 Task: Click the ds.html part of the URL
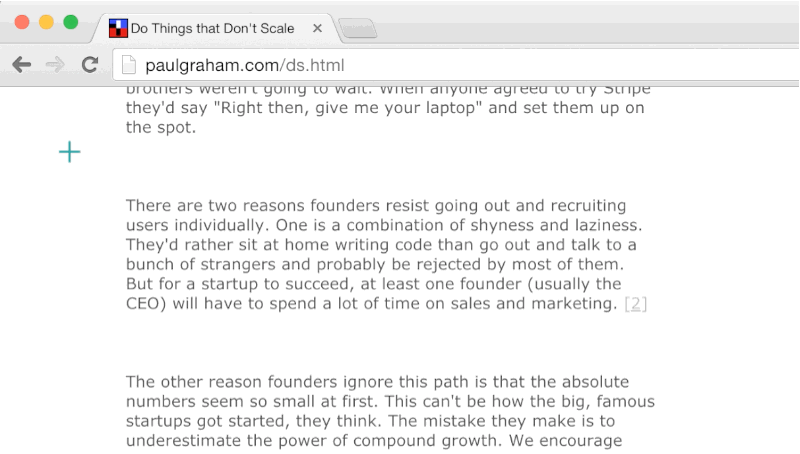point(315,65)
